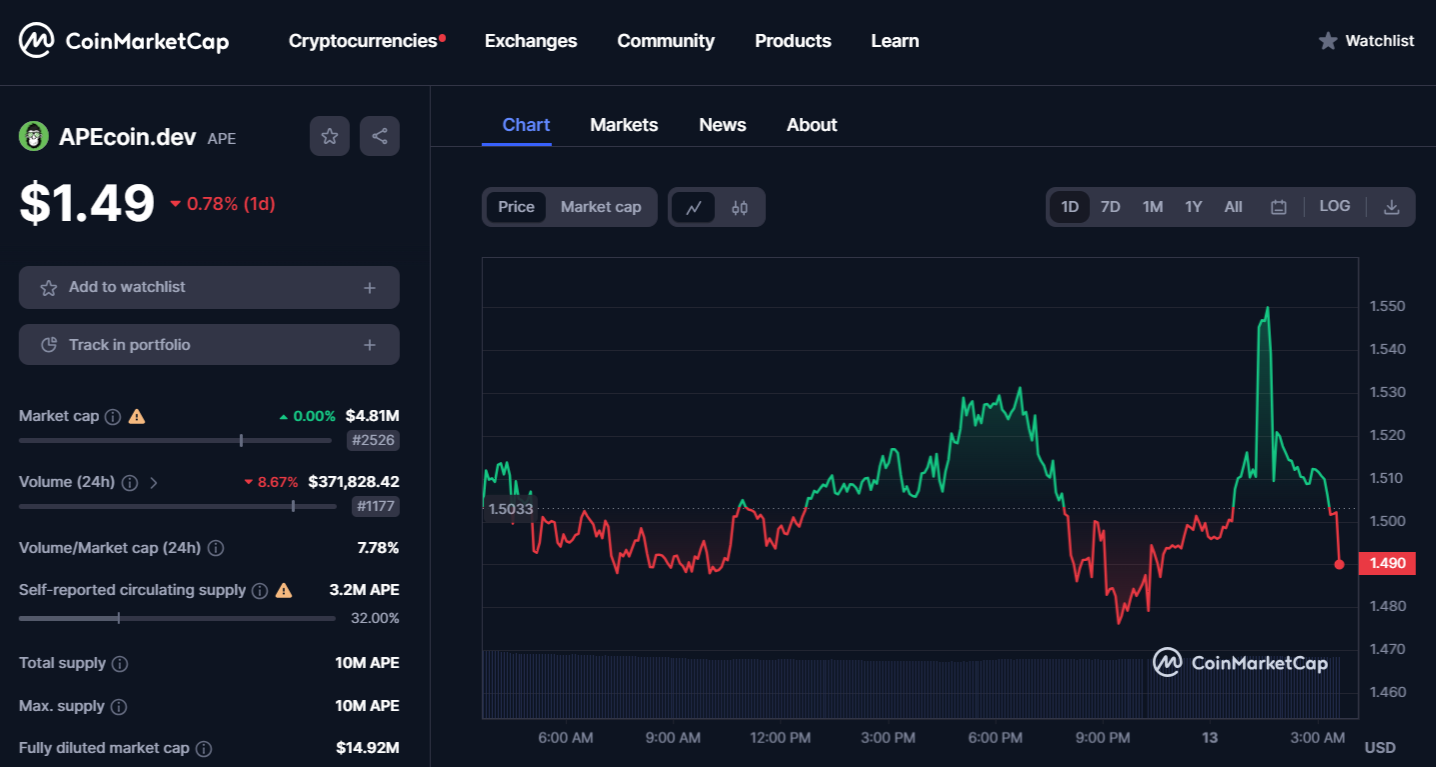Click Max. supply info icon
1436x767 pixels.
click(119, 707)
